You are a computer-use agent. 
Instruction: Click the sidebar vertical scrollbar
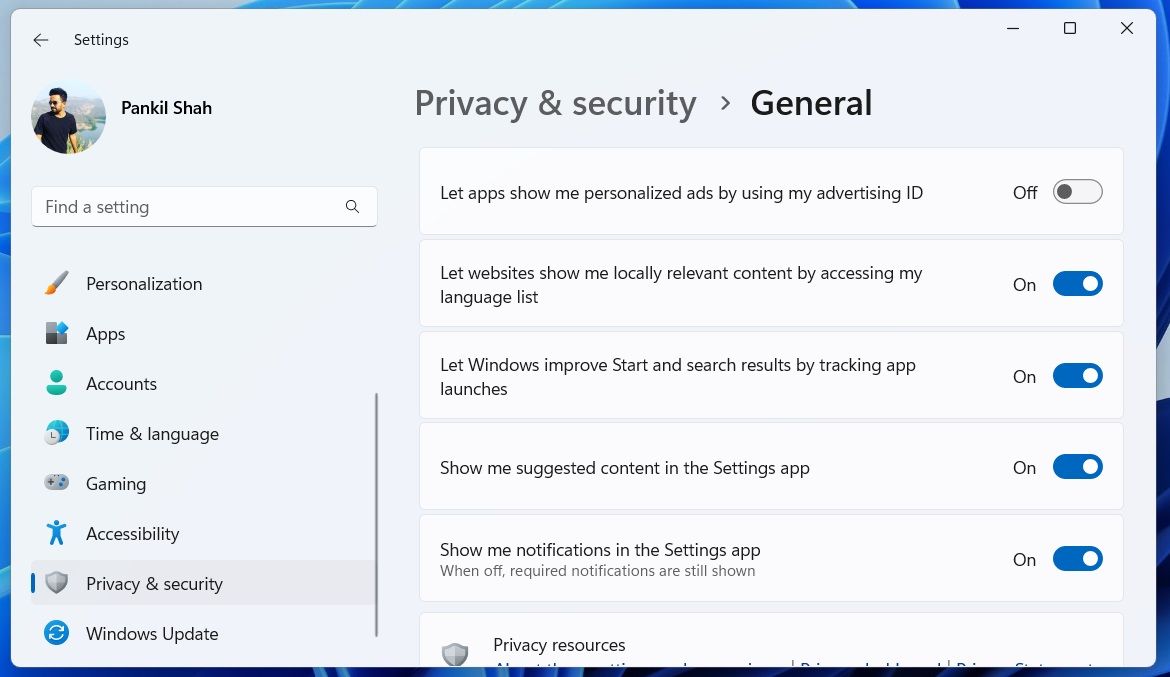(x=376, y=515)
